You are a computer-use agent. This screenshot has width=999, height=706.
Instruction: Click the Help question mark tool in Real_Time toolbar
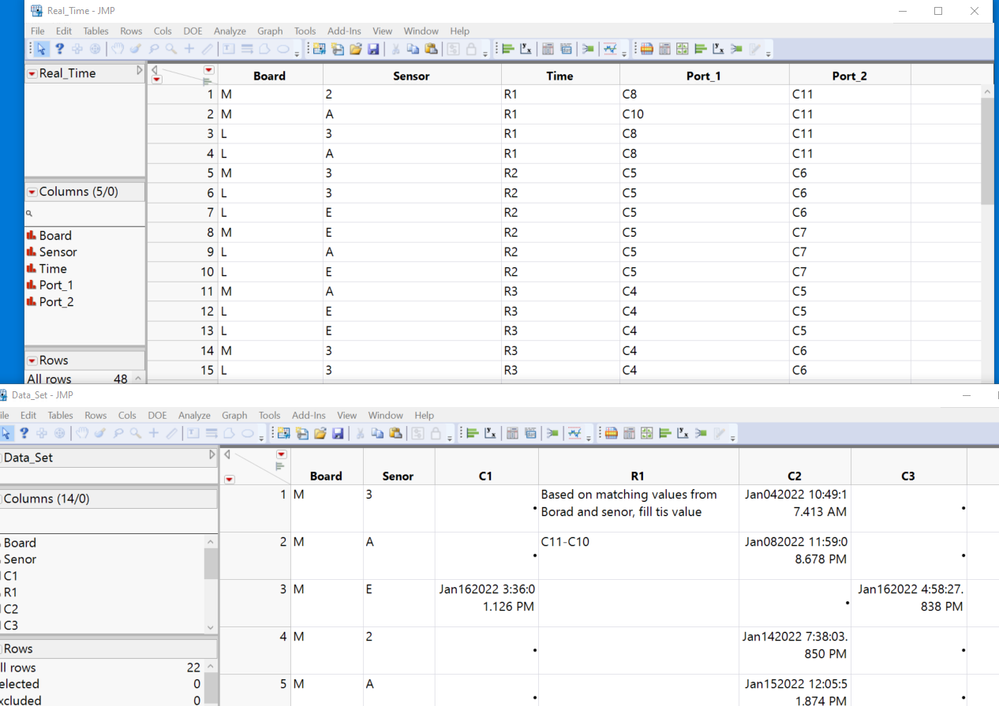point(59,49)
